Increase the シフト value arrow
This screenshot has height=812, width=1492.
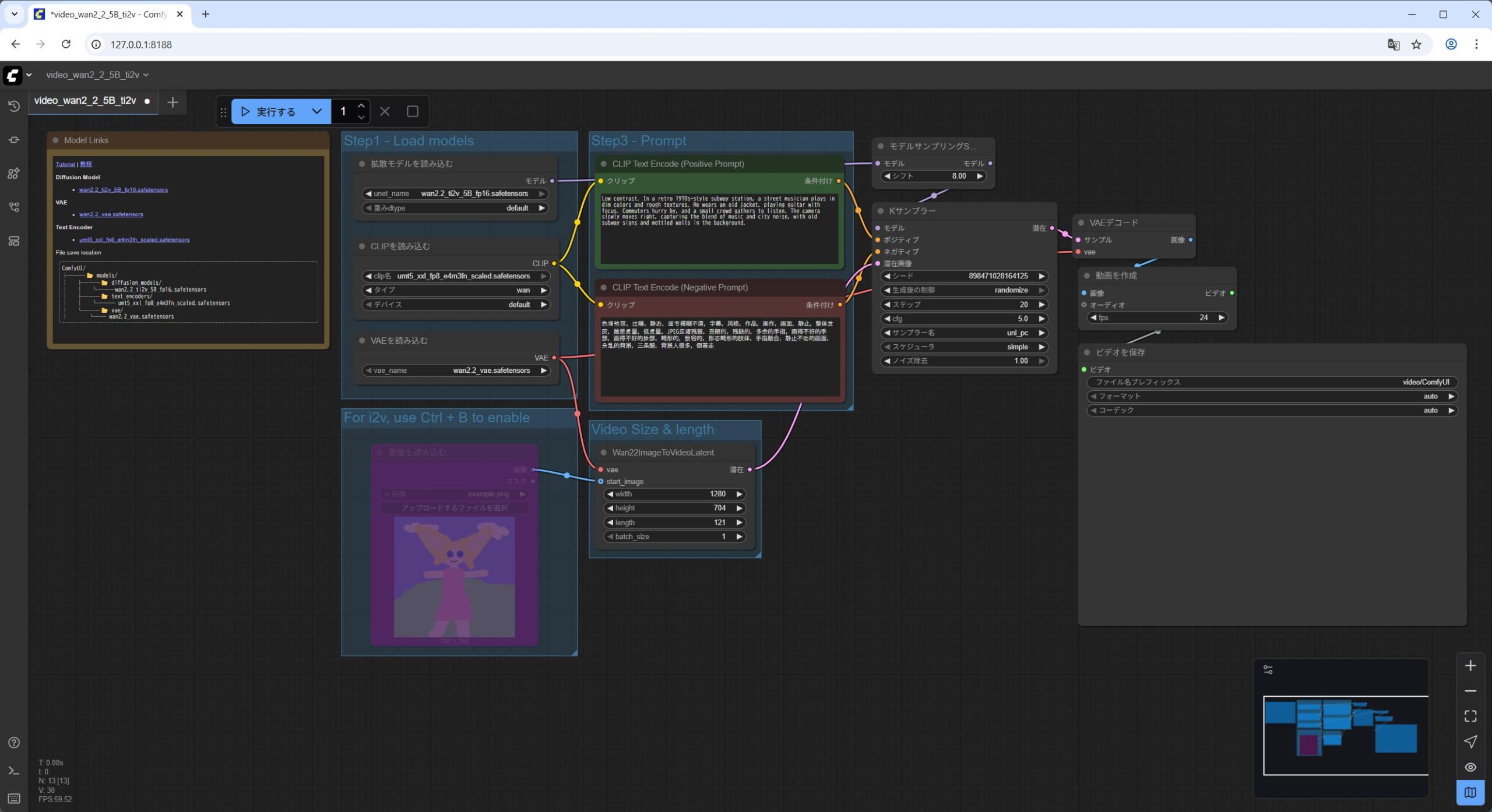point(980,176)
